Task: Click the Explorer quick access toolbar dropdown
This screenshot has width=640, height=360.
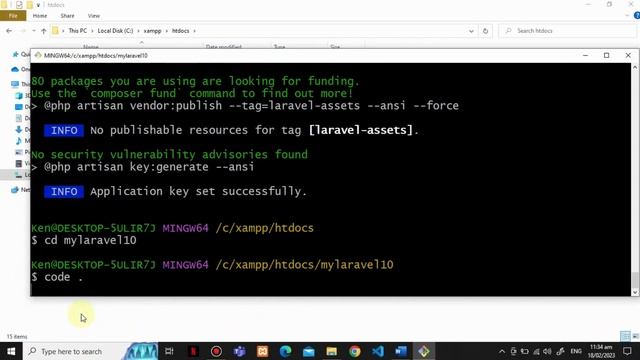Action: click(x=38, y=5)
